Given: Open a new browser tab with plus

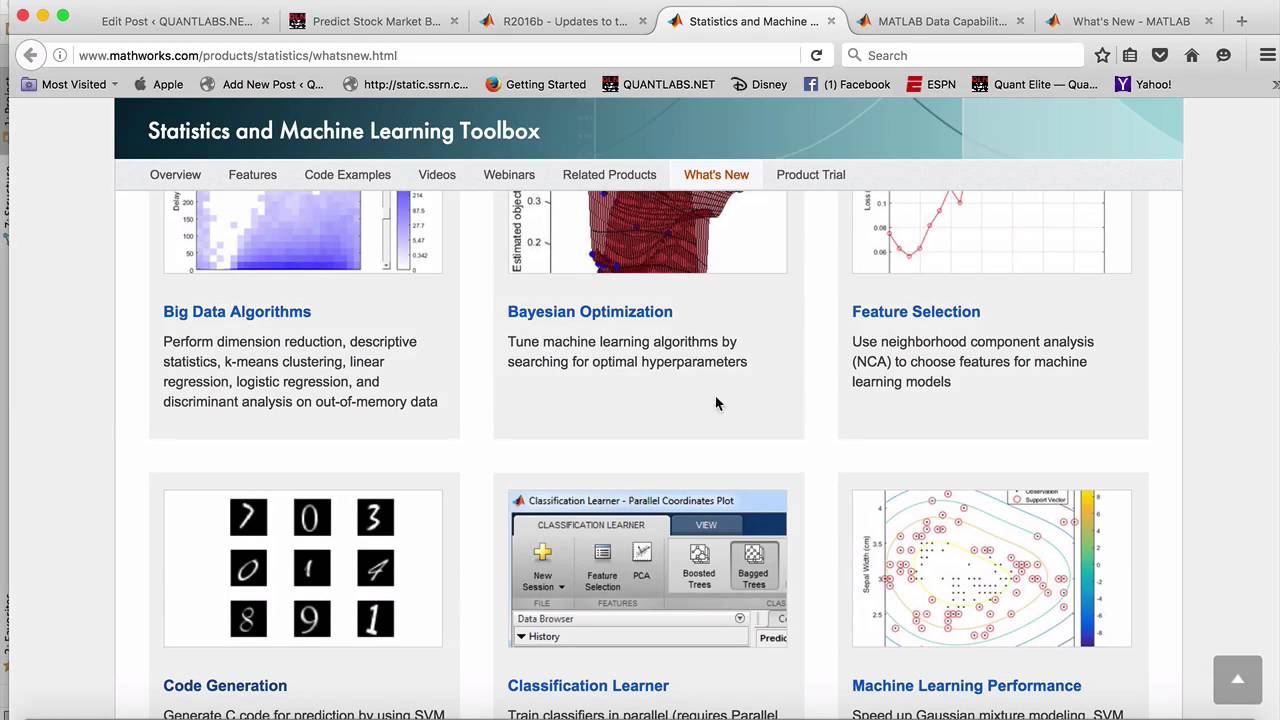Looking at the screenshot, I should 1242,21.
